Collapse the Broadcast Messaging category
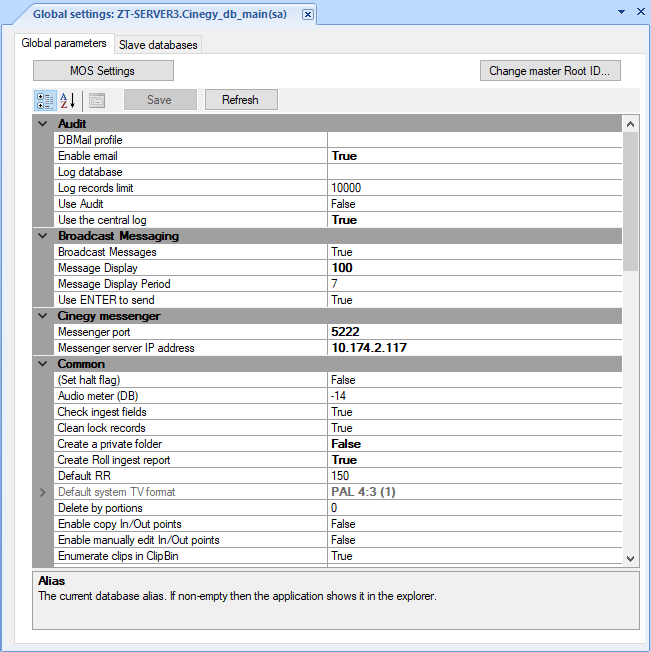The height and width of the screenshot is (652, 651). tap(42, 236)
